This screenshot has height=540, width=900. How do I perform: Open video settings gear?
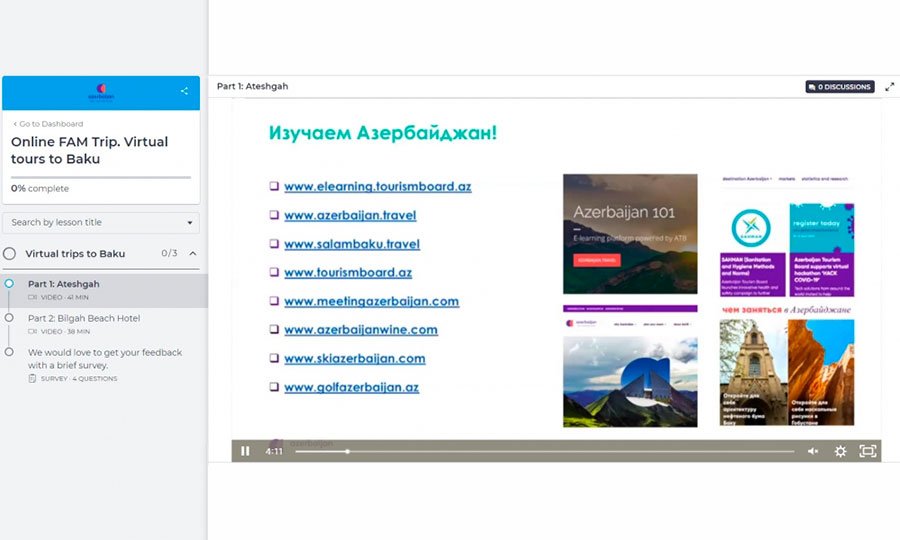pos(840,451)
